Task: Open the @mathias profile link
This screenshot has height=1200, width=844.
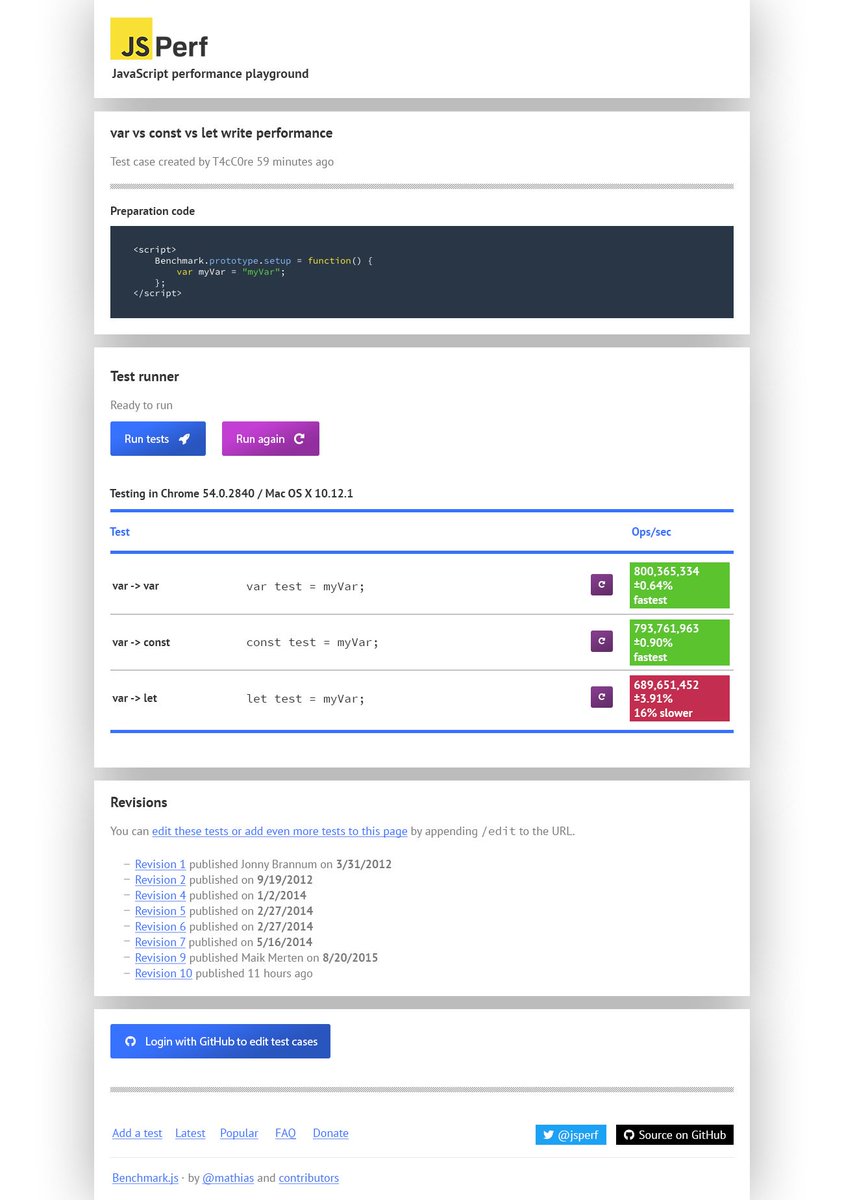Action: [x=228, y=1178]
